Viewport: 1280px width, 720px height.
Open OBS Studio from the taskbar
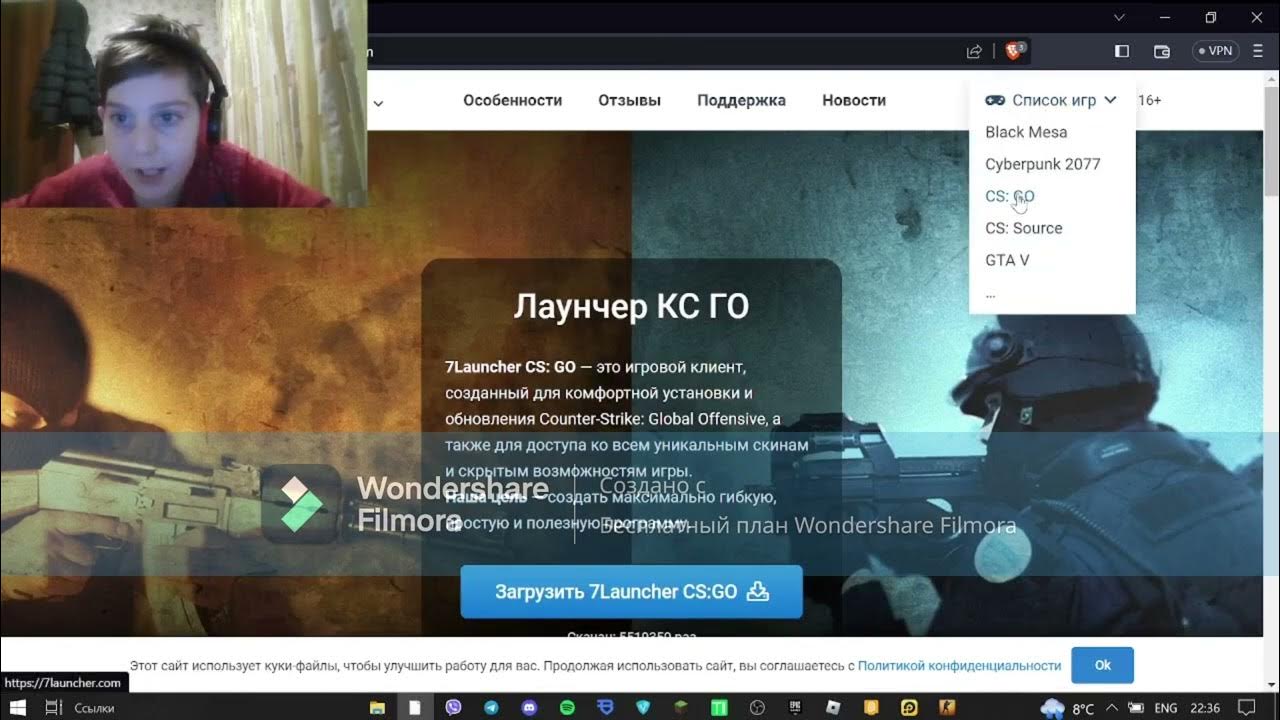757,707
